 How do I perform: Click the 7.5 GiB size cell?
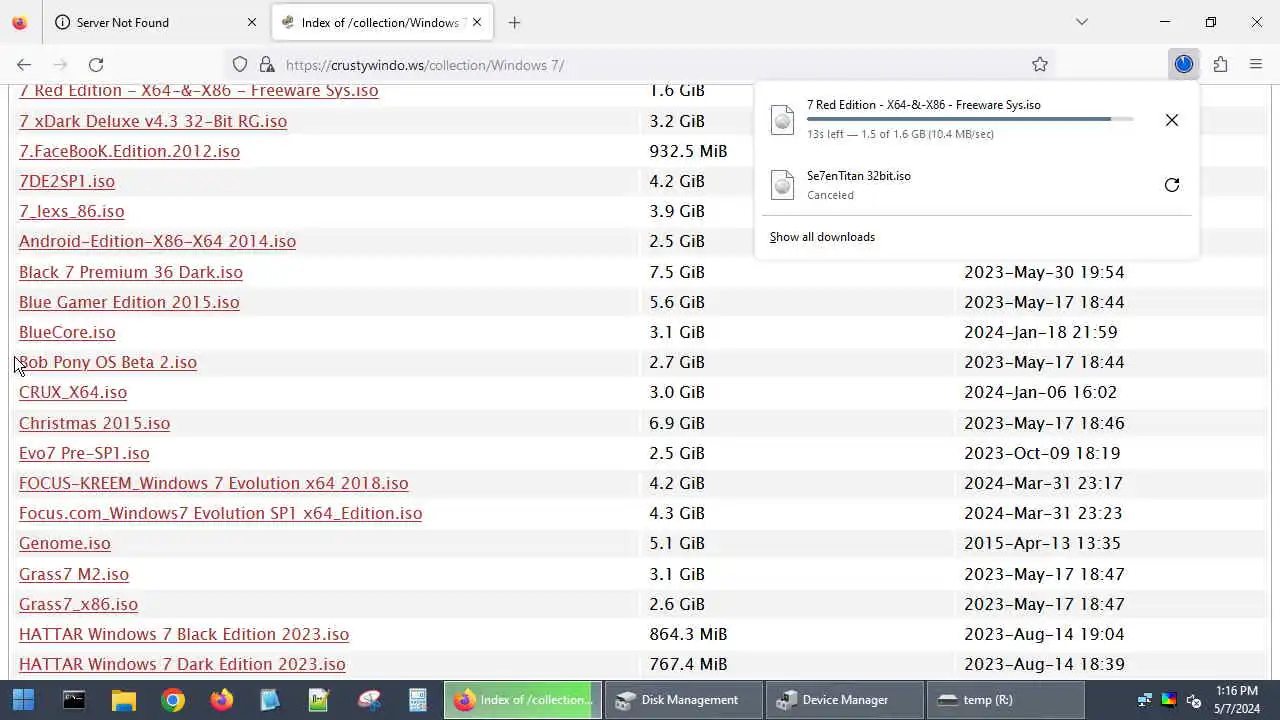click(677, 272)
